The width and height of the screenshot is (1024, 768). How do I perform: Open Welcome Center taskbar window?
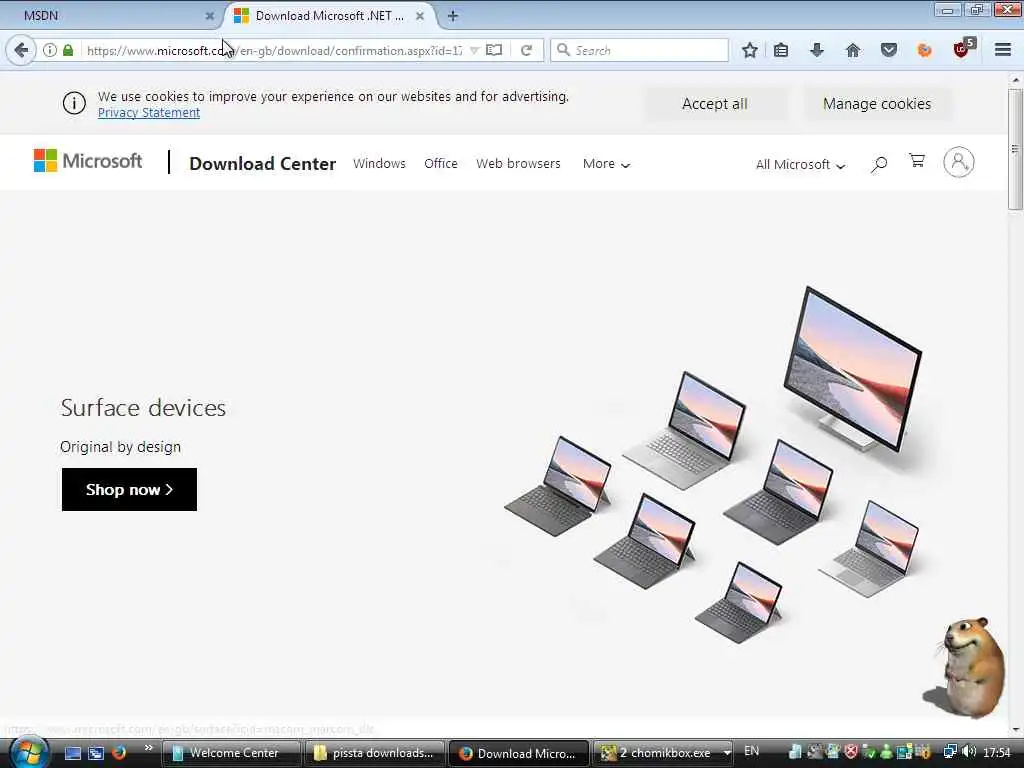coord(231,753)
